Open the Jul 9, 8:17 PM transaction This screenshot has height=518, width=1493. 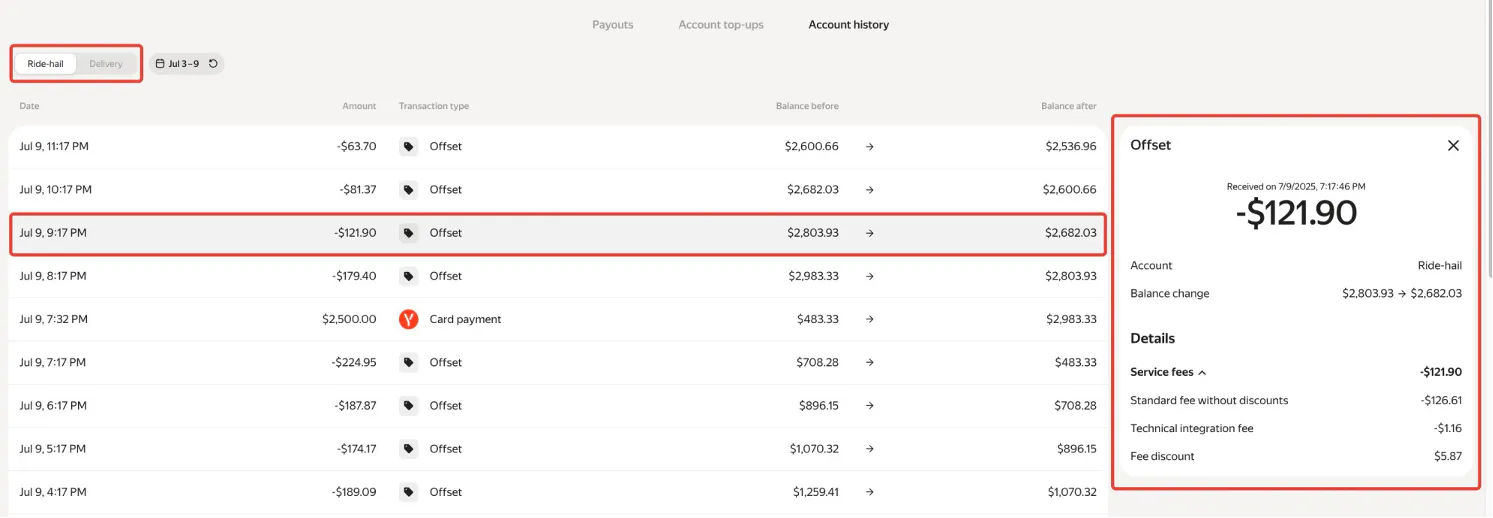558,276
